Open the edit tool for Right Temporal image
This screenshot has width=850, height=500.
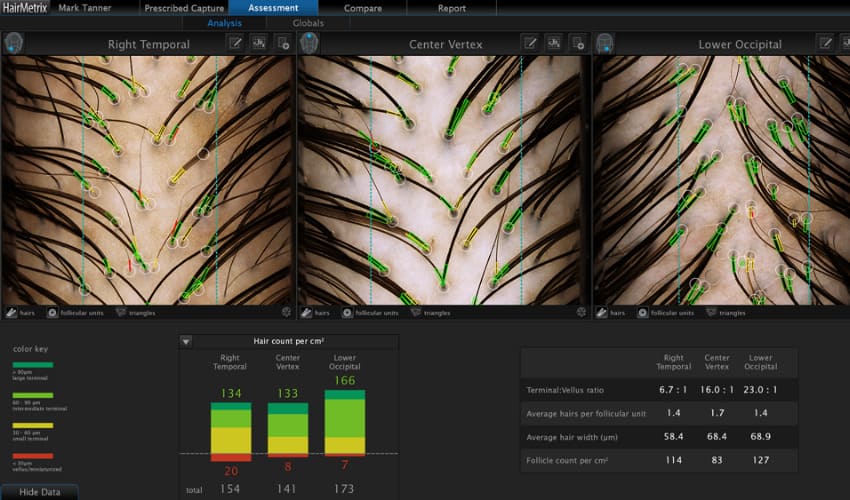point(235,43)
